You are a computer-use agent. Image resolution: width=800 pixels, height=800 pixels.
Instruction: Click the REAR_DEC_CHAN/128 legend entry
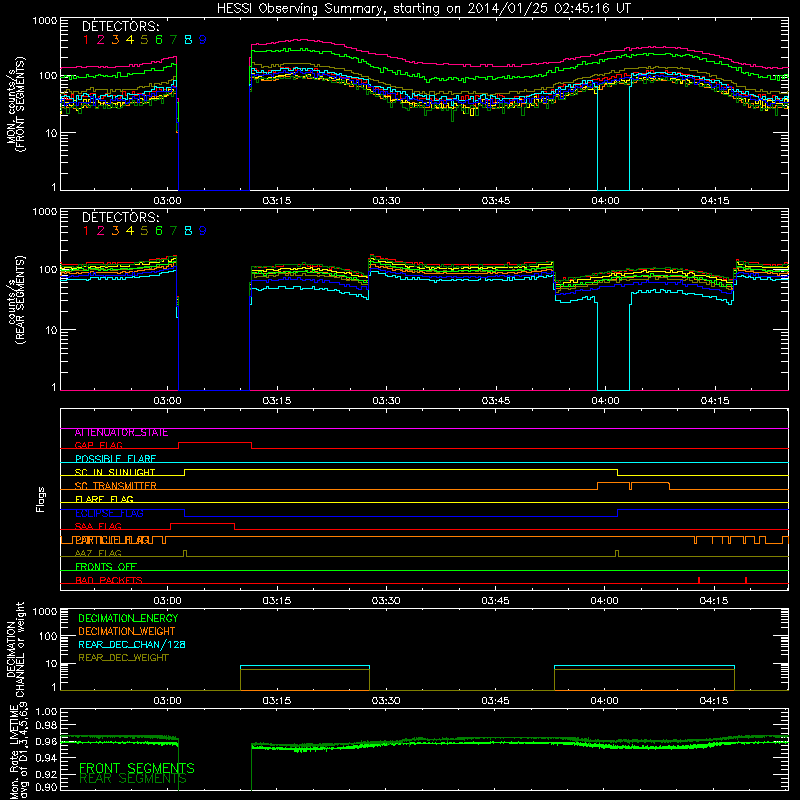click(132, 645)
